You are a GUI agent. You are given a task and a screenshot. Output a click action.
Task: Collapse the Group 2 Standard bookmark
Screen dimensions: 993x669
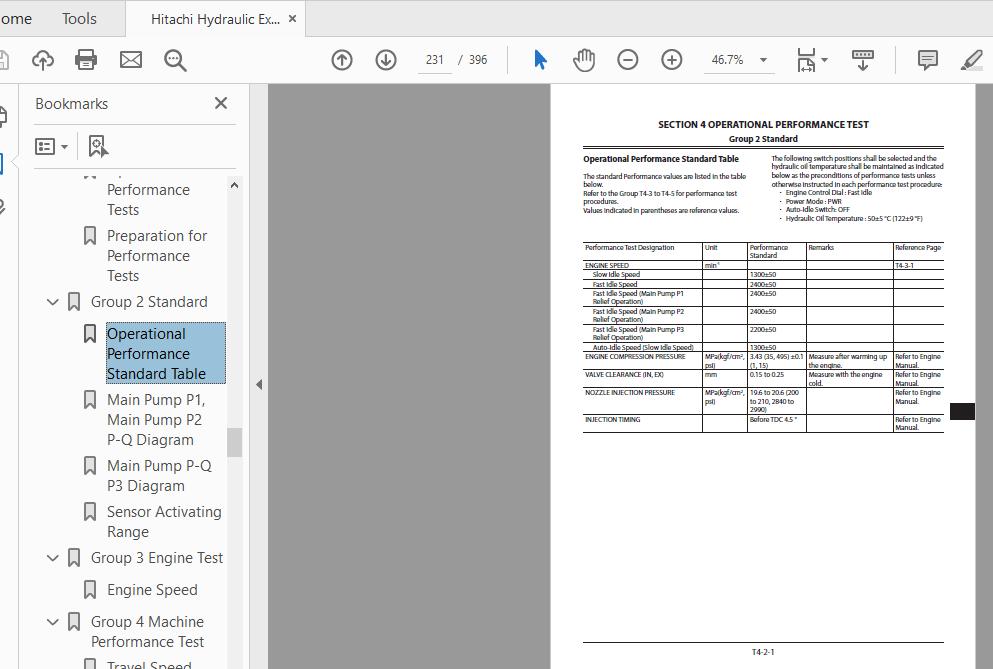[53, 302]
